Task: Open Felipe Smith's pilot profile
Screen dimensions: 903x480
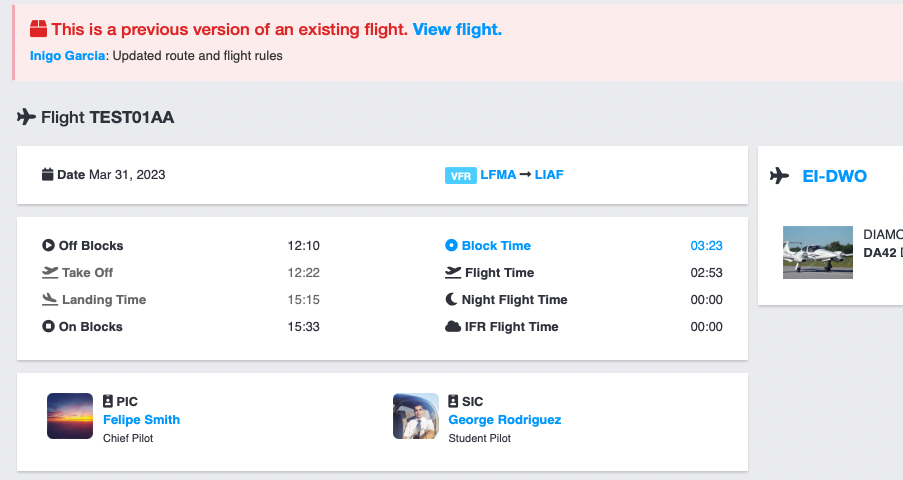Action: point(141,420)
